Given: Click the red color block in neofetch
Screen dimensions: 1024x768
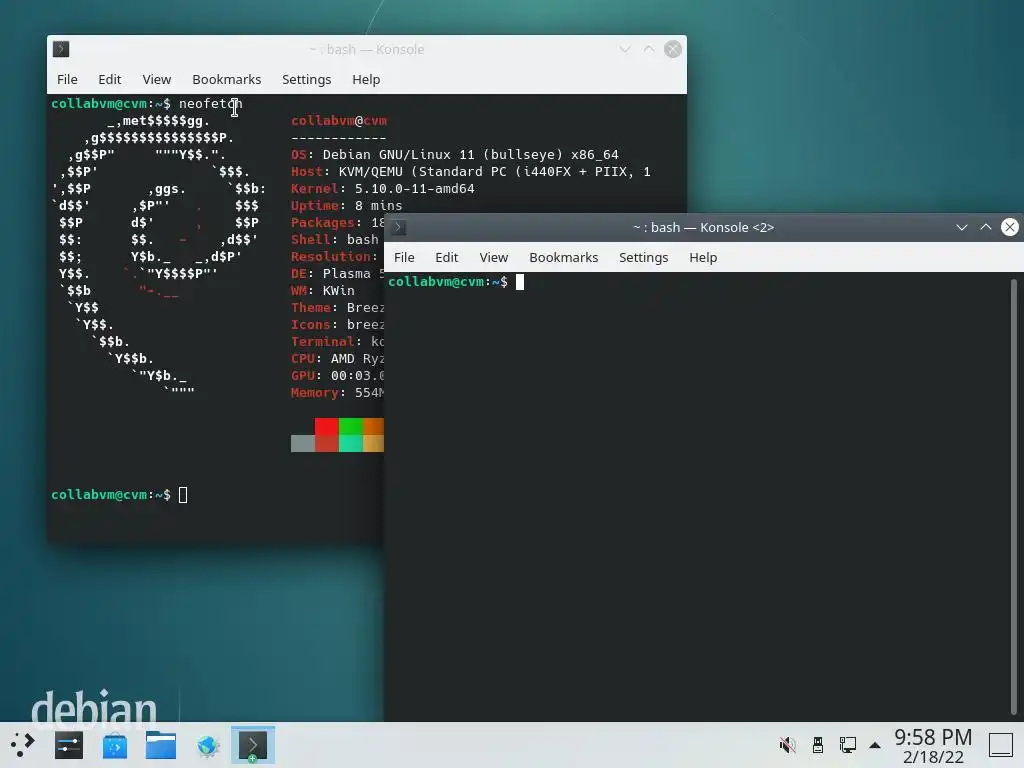Looking at the screenshot, I should tap(327, 426).
